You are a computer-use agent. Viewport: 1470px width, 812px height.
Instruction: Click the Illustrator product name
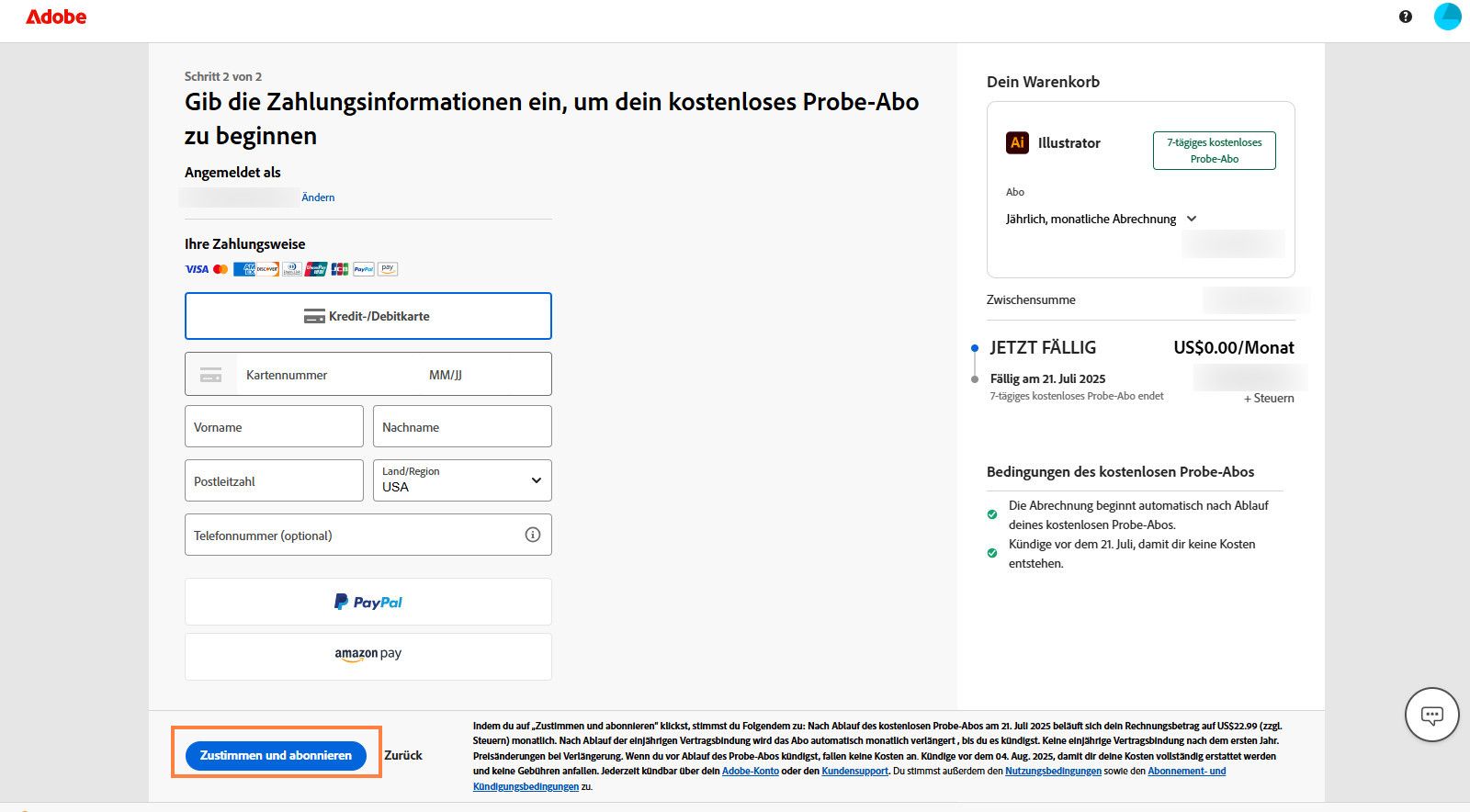[x=1069, y=142]
